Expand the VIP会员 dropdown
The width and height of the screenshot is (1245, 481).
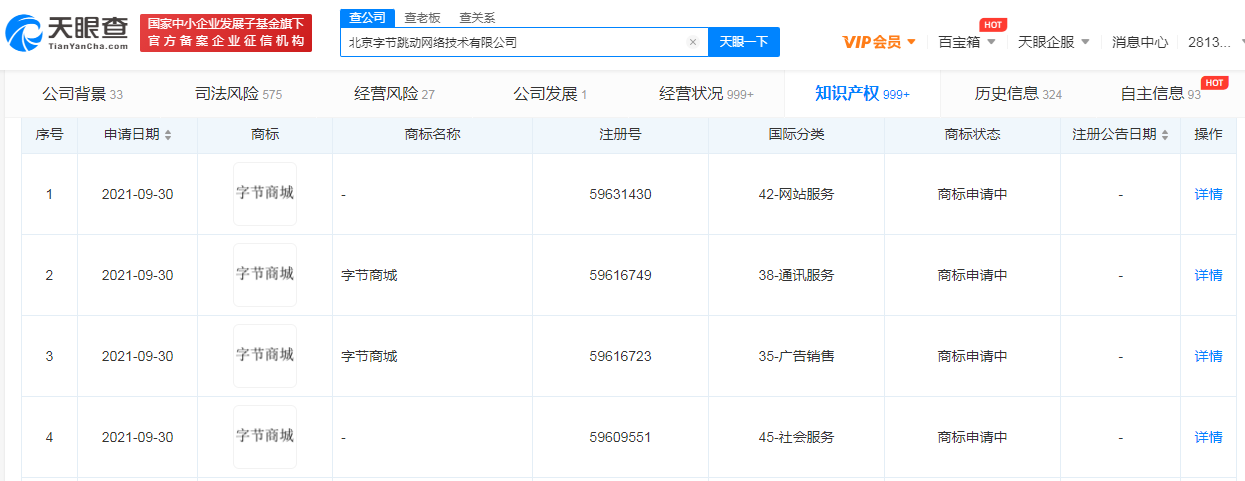[879, 42]
